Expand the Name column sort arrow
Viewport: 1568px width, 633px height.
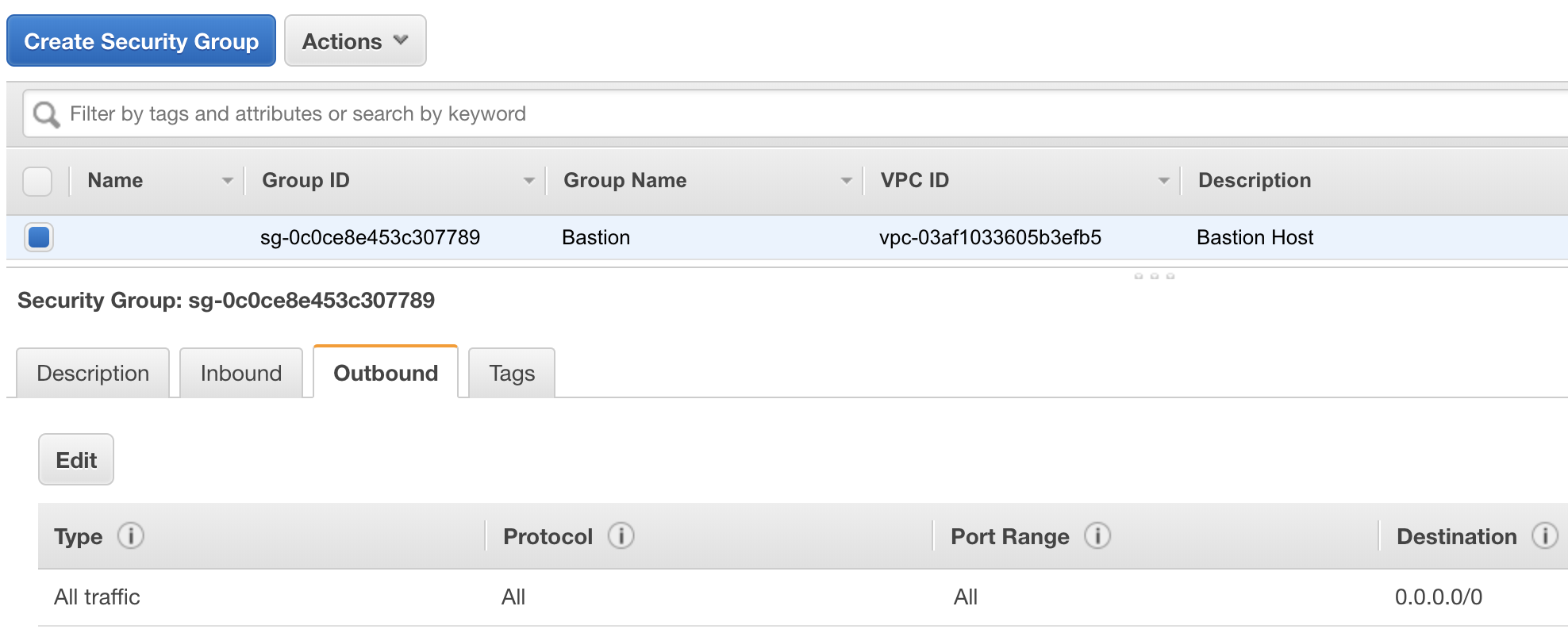pyautogui.click(x=228, y=181)
